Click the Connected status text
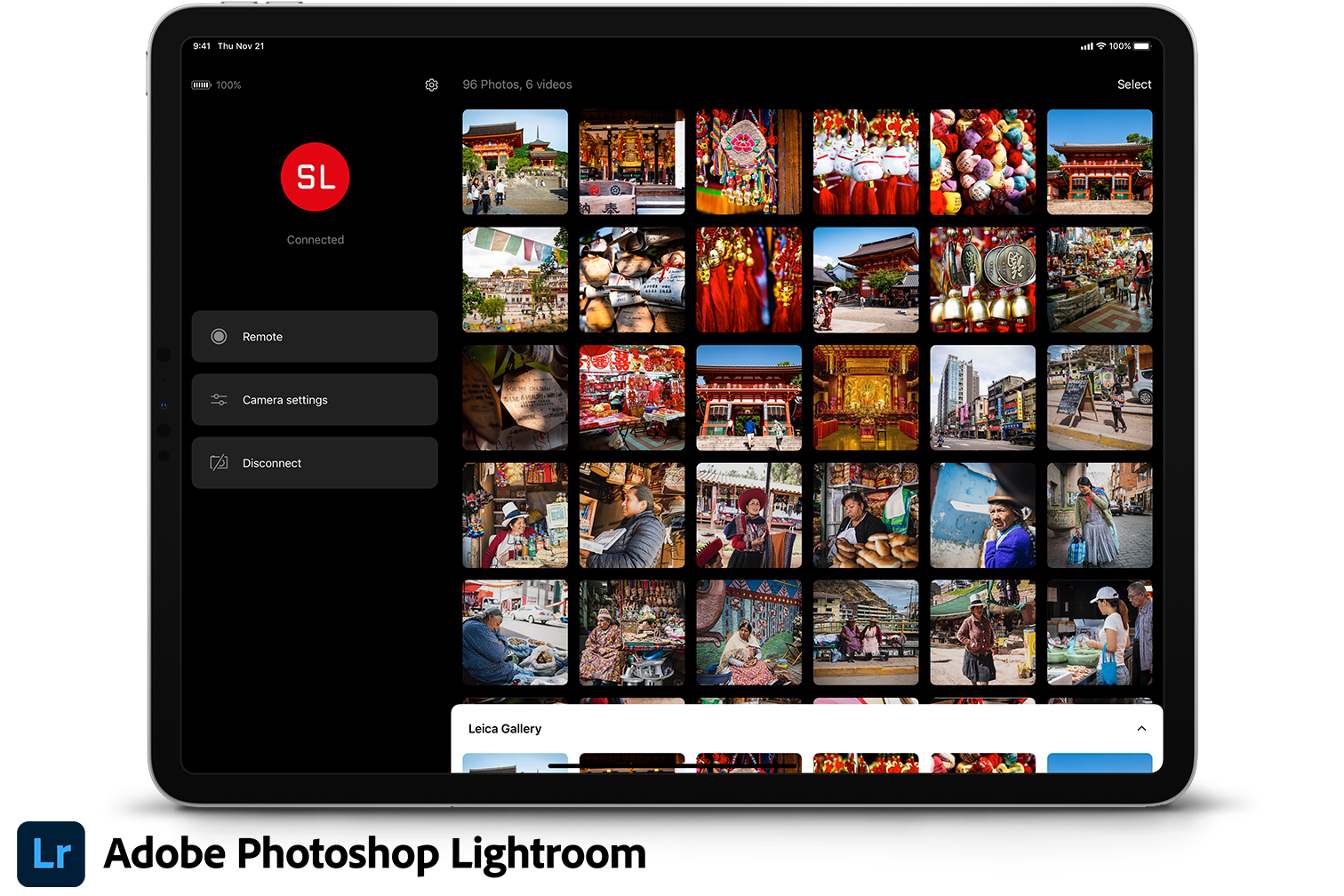 click(x=315, y=240)
